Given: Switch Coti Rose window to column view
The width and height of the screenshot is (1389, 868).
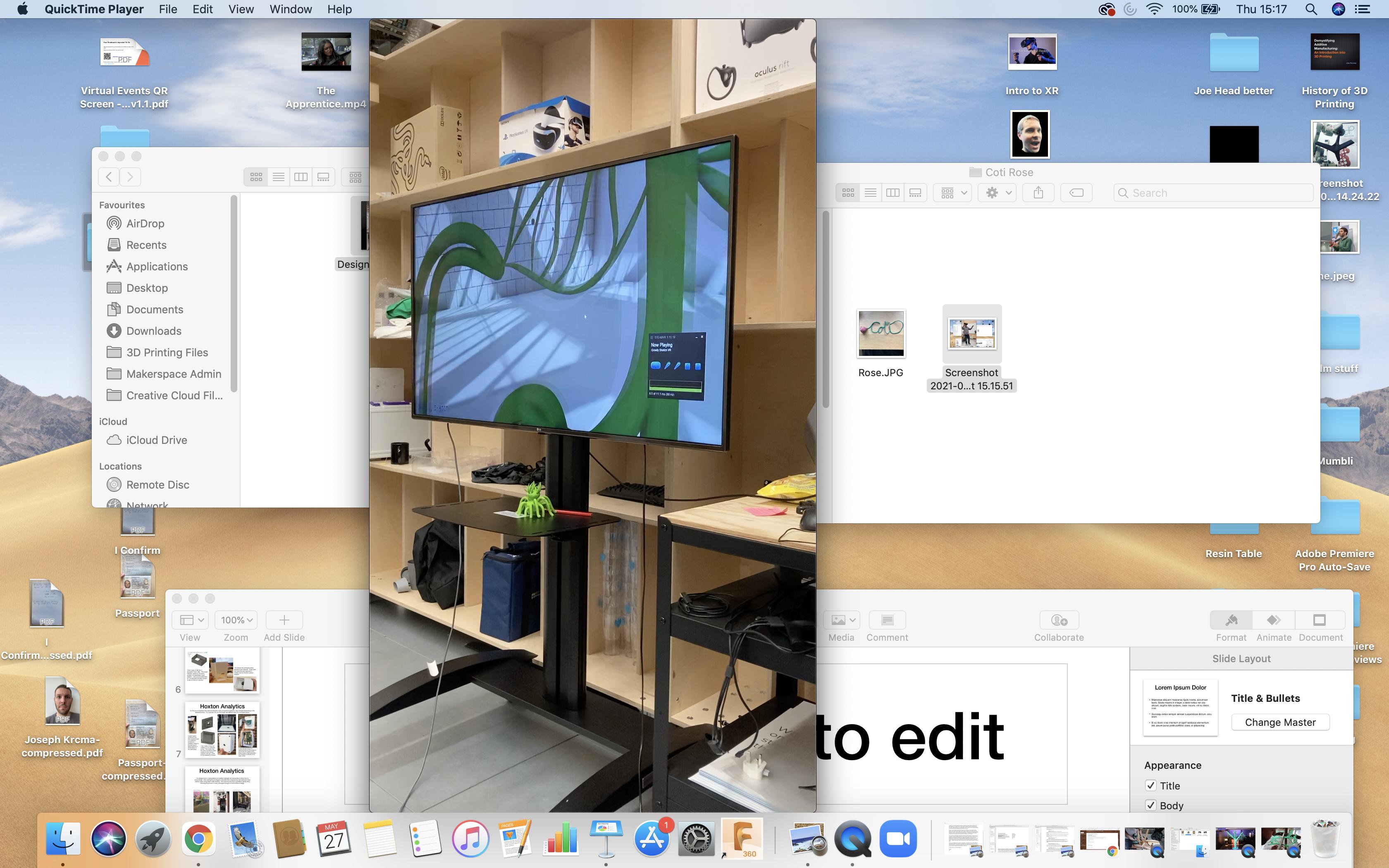Looking at the screenshot, I should (893, 193).
